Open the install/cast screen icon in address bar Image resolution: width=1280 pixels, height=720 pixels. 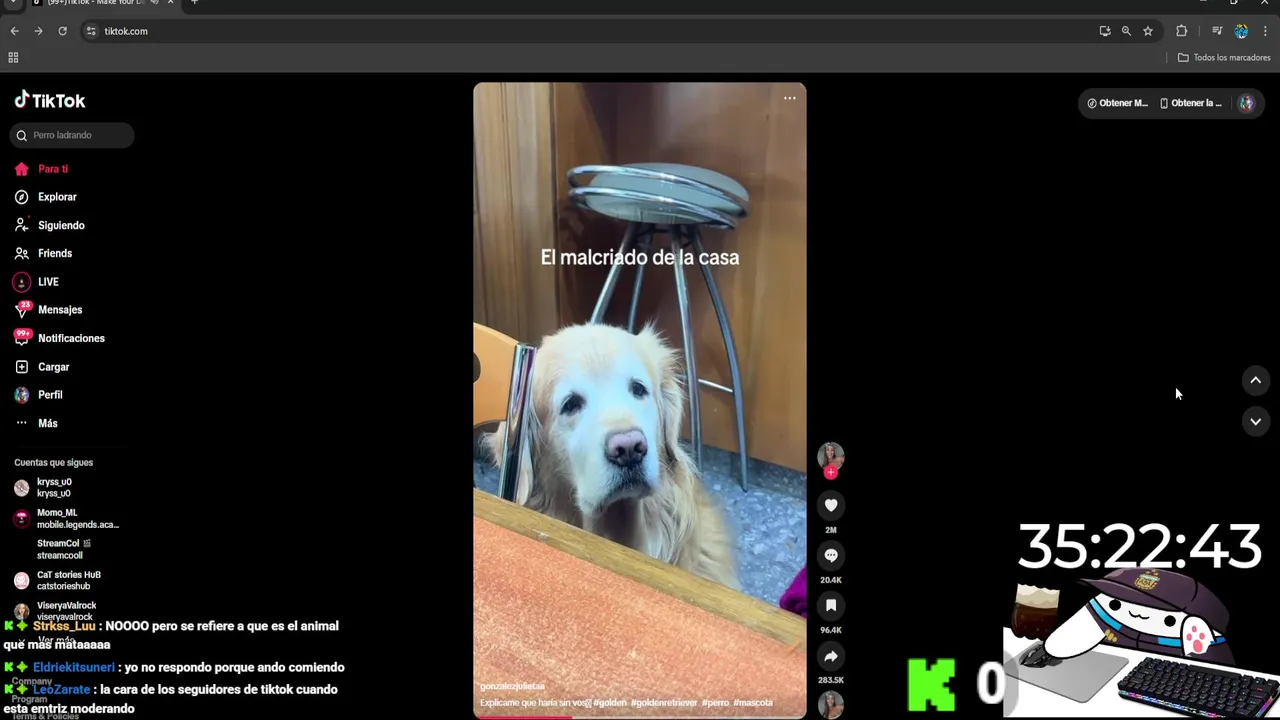pos(1105,31)
